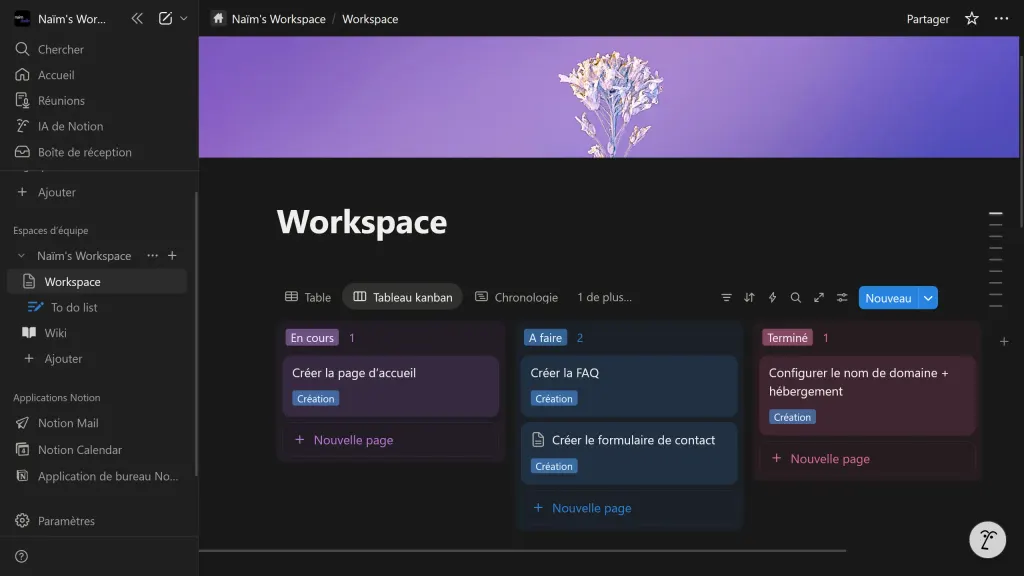The width and height of the screenshot is (1024, 576).
Task: Go to Accueil home
Action: 99,74
